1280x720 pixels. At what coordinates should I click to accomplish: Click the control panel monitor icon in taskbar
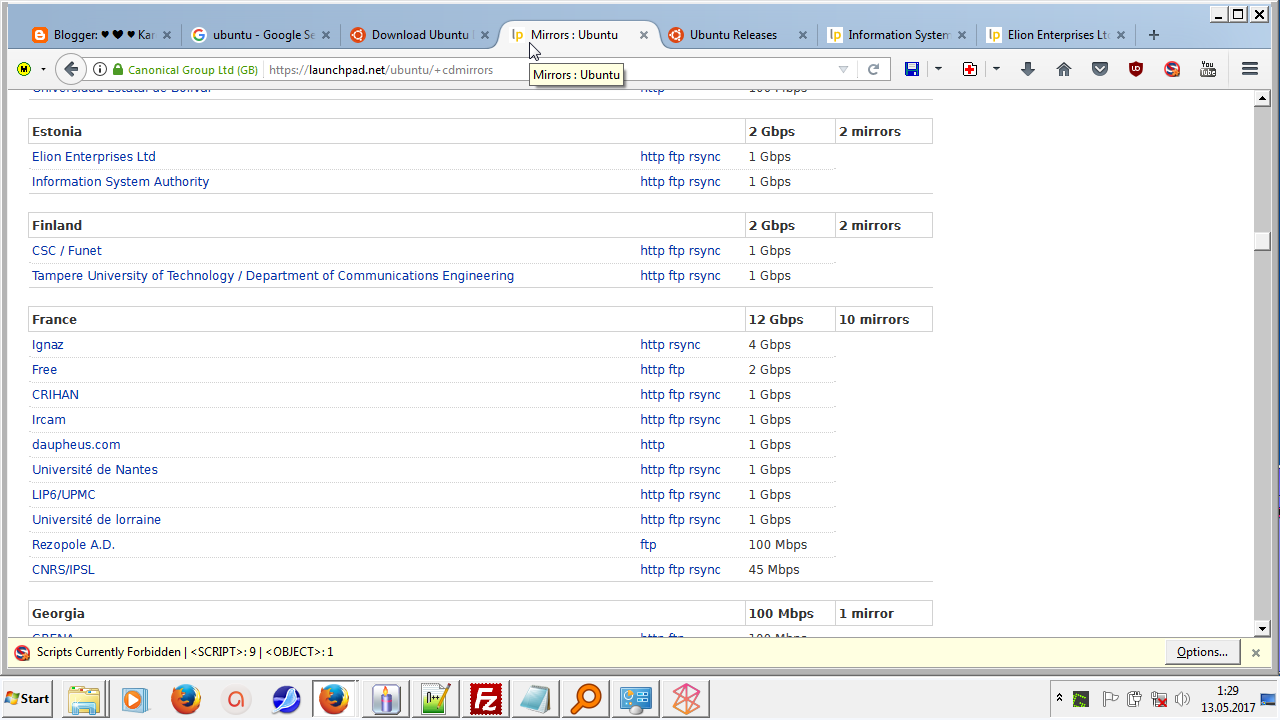(x=636, y=699)
